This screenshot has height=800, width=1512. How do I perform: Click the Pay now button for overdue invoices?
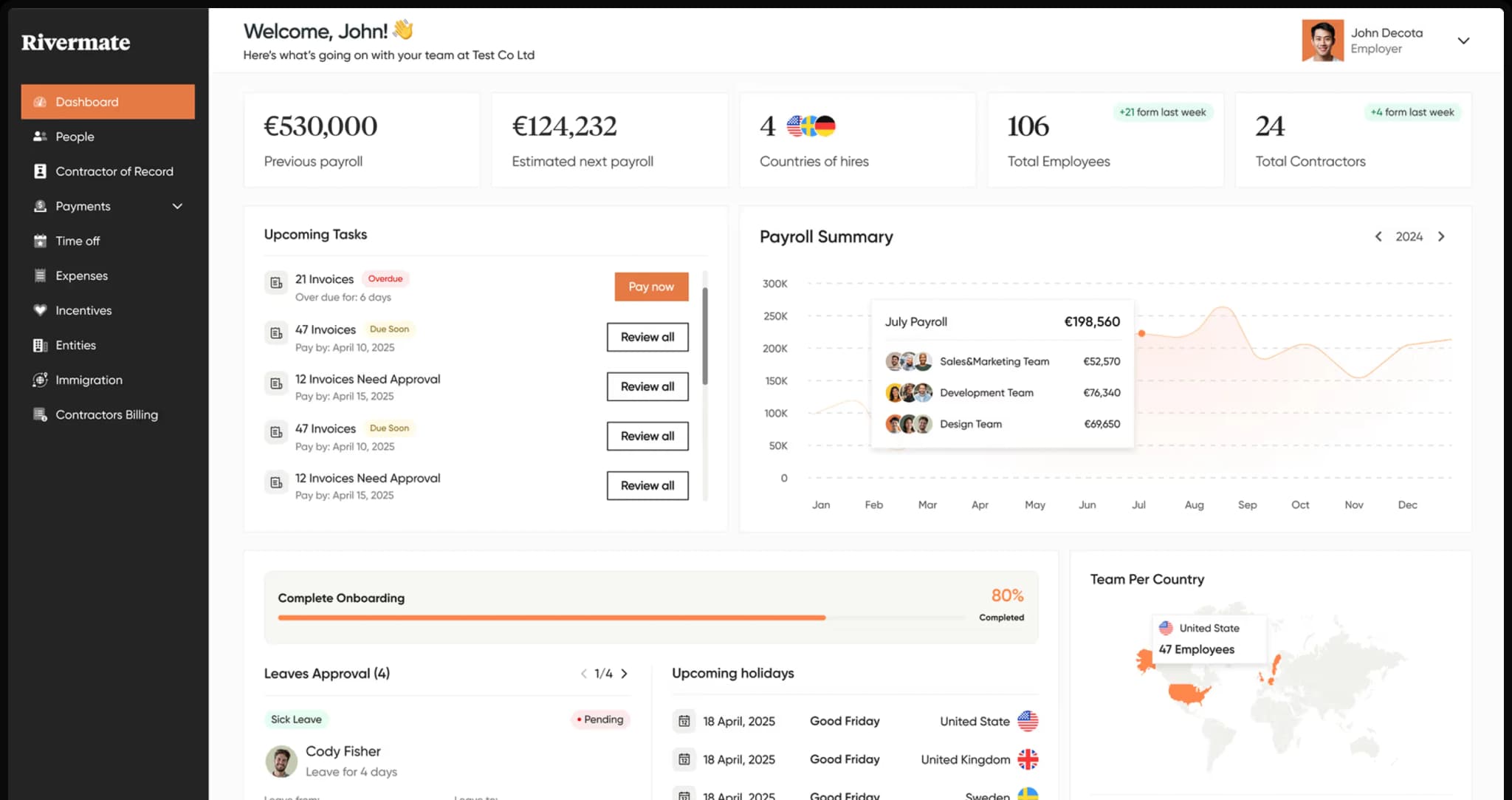click(650, 287)
